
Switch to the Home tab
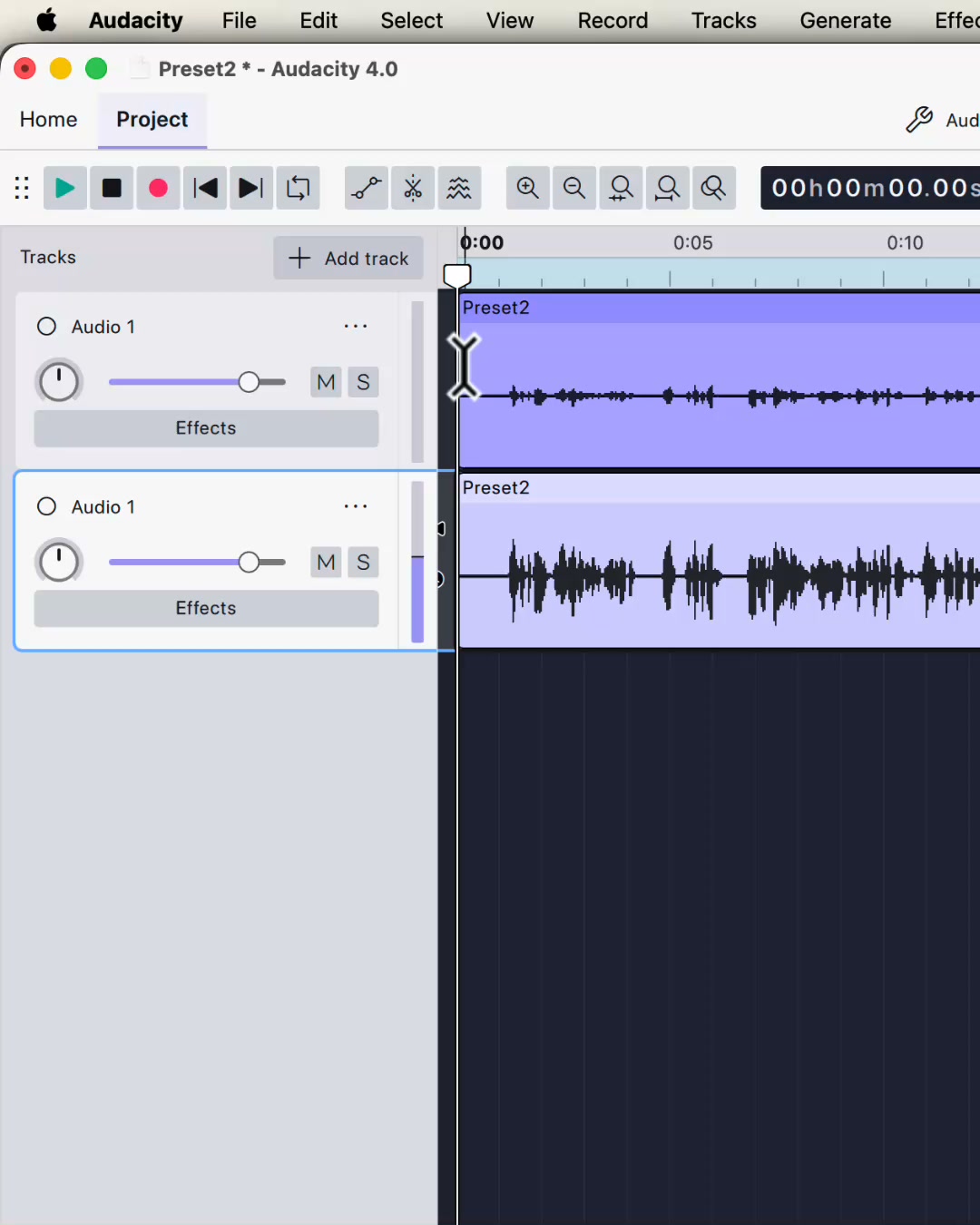pyautogui.click(x=49, y=120)
